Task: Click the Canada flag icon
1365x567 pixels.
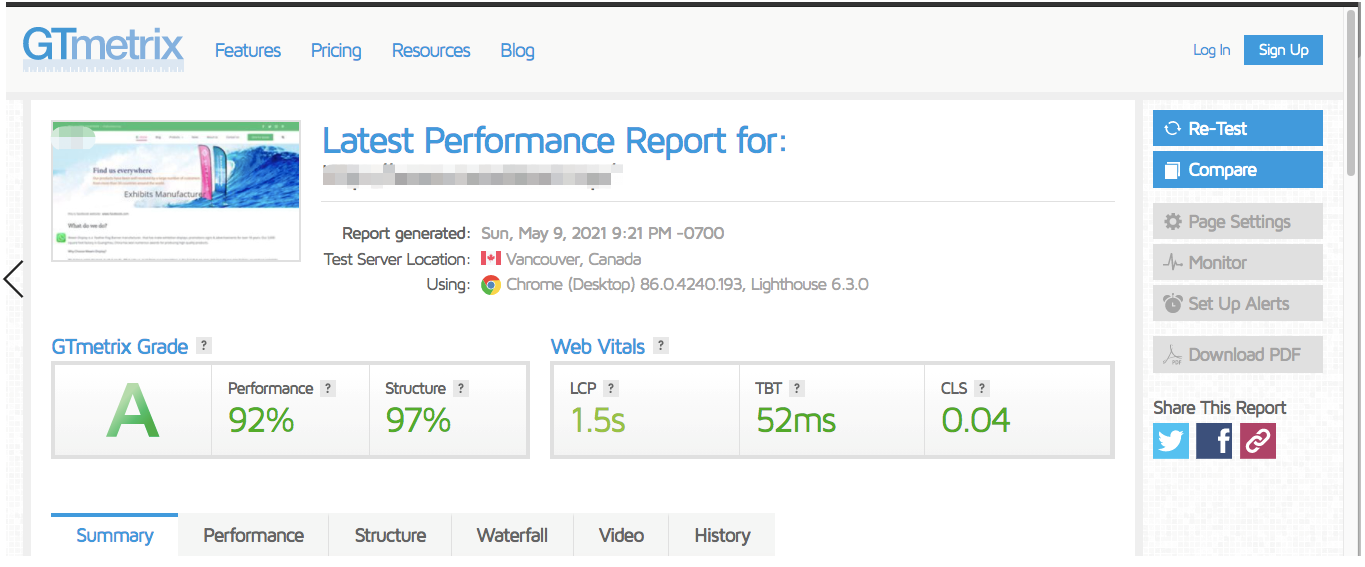Action: click(490, 259)
